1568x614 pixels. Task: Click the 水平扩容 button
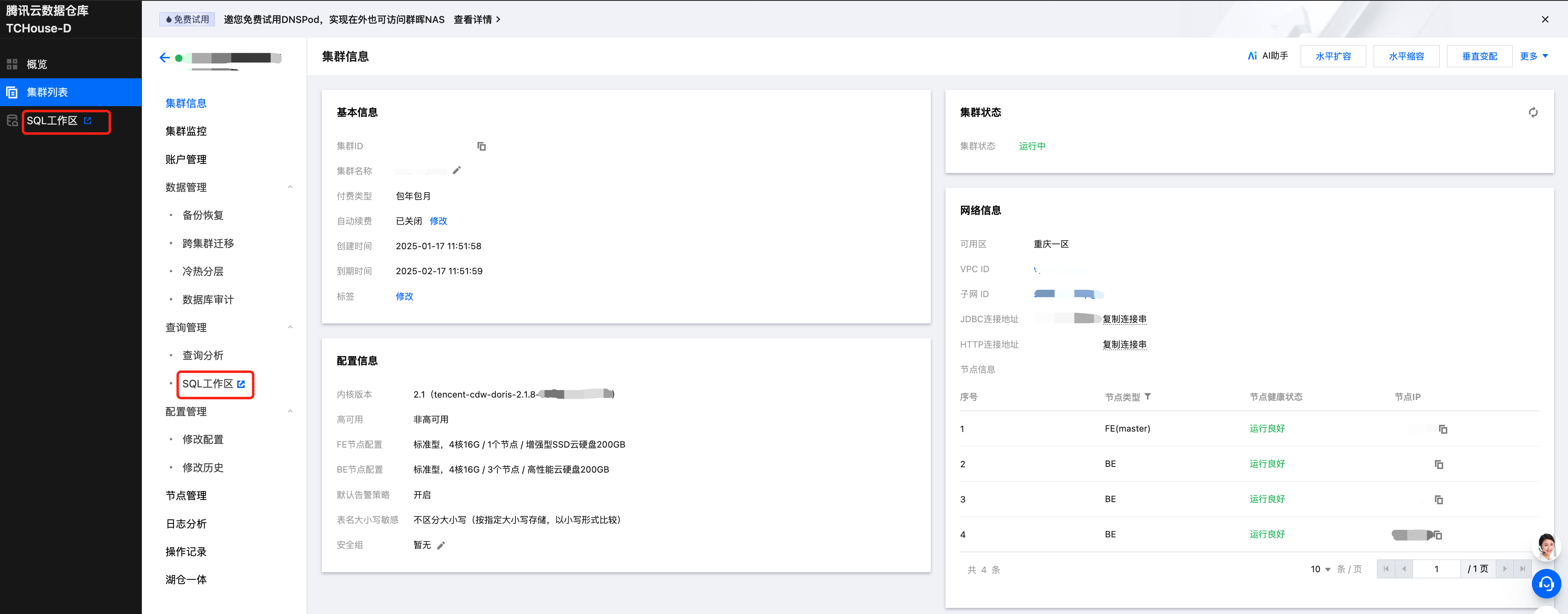coord(1333,56)
